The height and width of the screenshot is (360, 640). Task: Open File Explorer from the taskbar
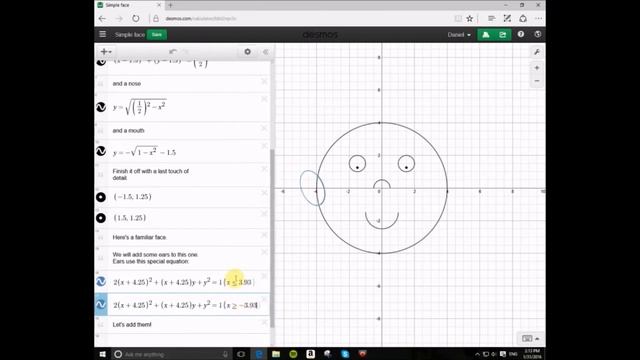pos(276,354)
